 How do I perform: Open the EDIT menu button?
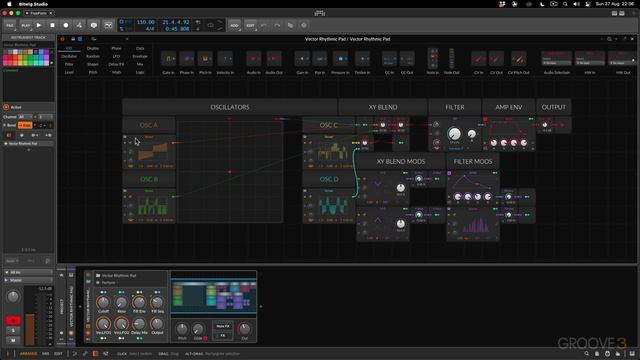(x=250, y=25)
